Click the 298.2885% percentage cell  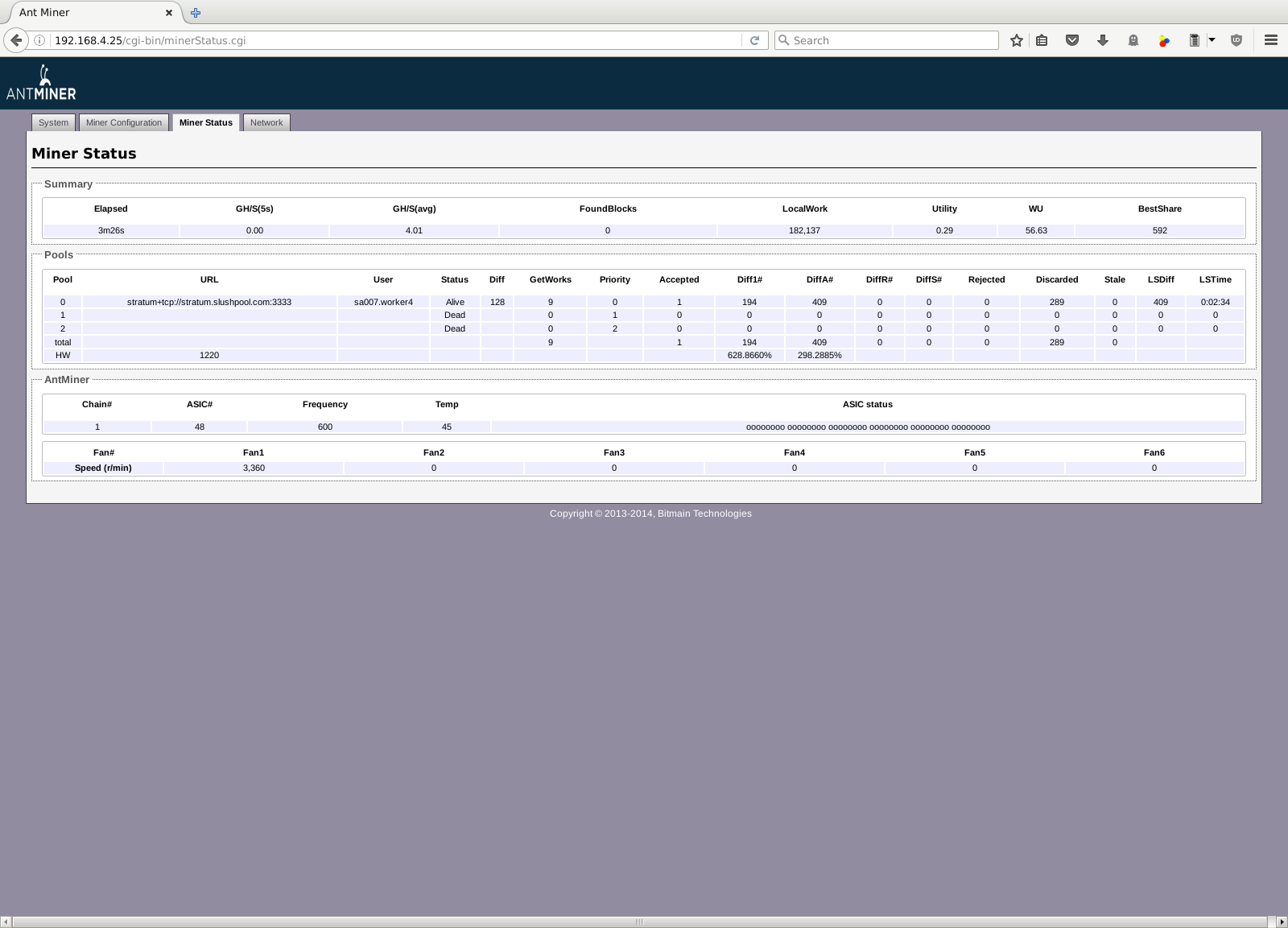pyautogui.click(x=819, y=355)
